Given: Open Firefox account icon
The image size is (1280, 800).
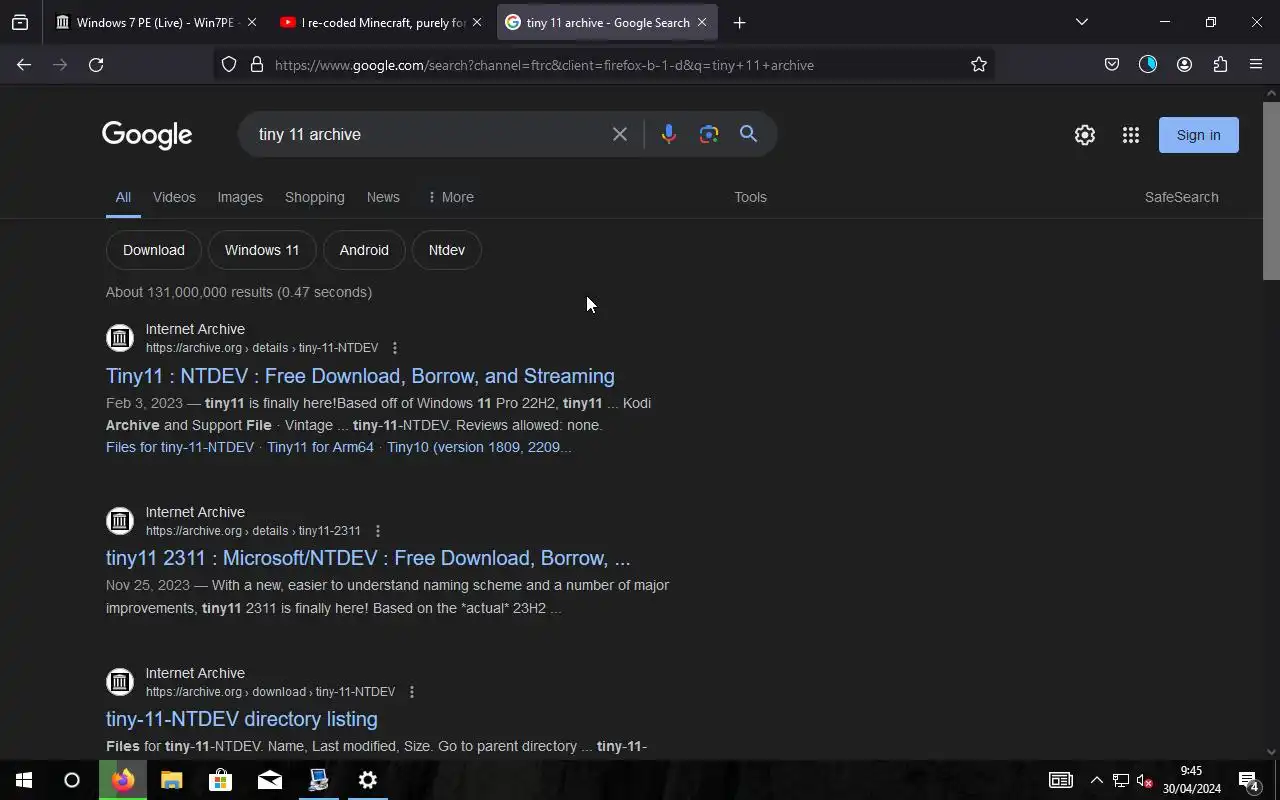Looking at the screenshot, I should pos(1184,65).
